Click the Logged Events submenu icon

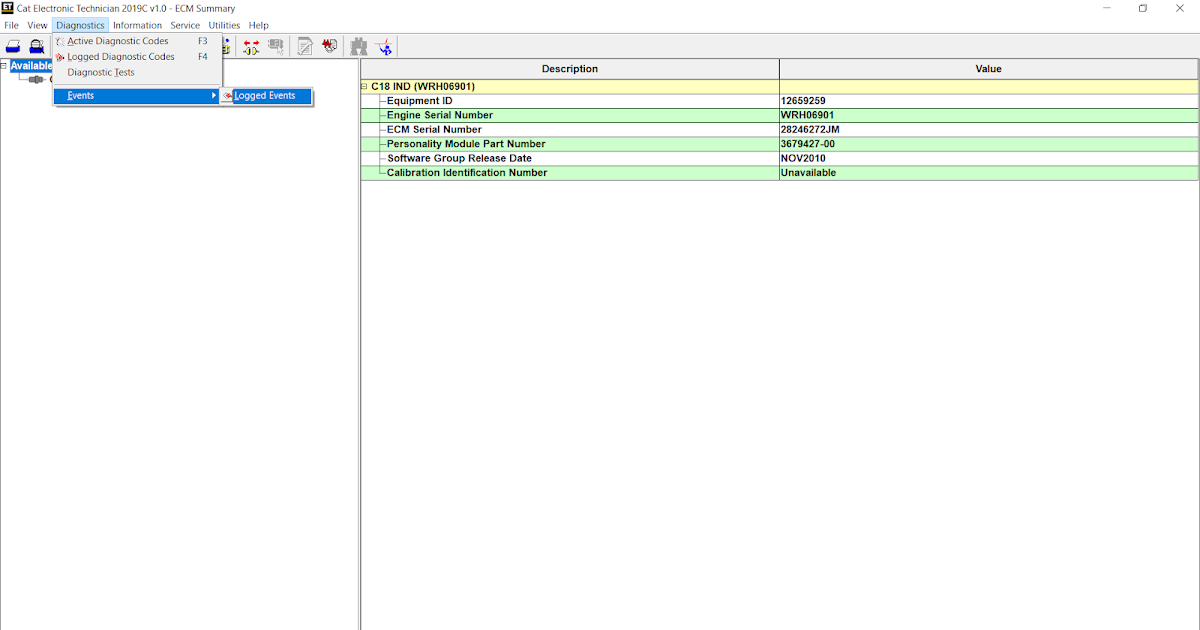click(226, 95)
